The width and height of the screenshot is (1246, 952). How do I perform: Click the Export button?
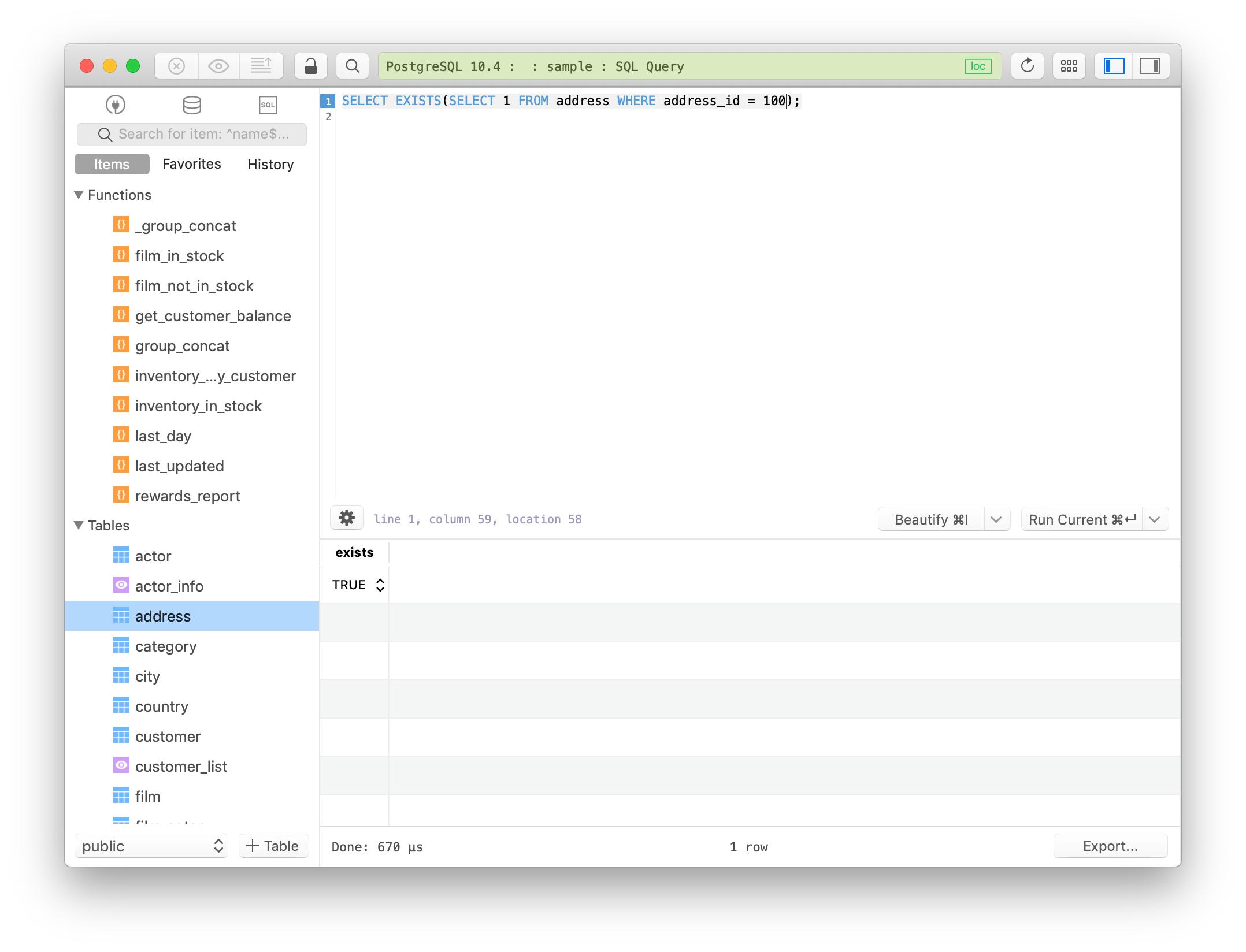tap(1110, 846)
